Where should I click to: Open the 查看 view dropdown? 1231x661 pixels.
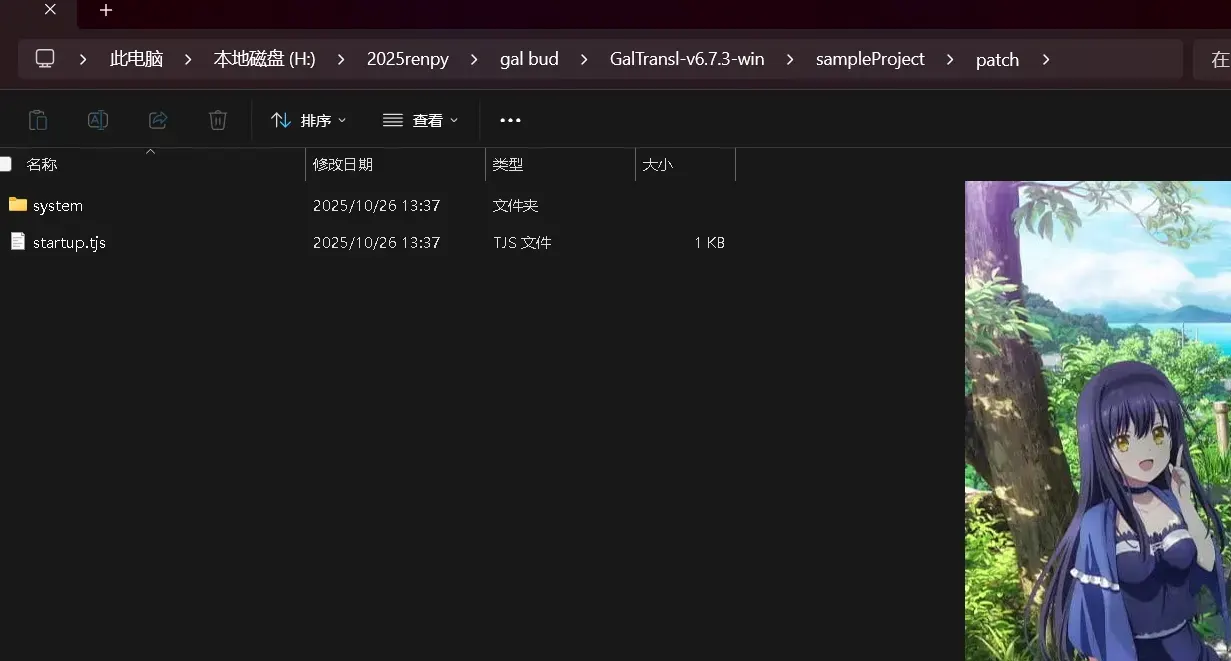421,120
